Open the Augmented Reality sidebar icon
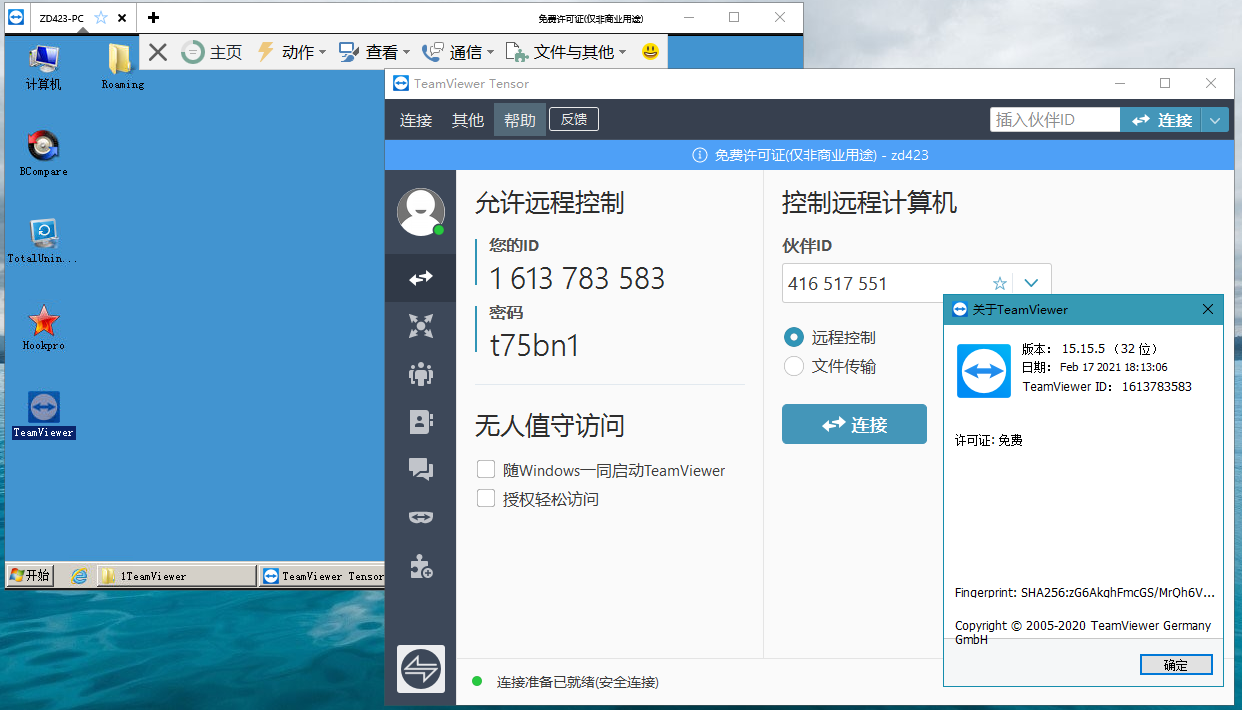Viewport: 1242px width, 710px height. tap(420, 518)
